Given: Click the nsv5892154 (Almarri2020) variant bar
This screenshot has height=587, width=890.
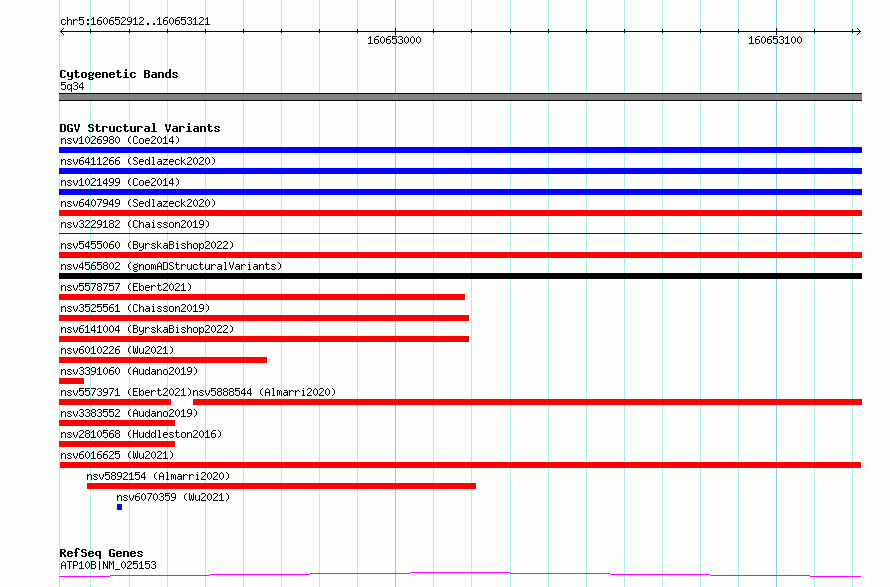Looking at the screenshot, I should click(x=281, y=486).
